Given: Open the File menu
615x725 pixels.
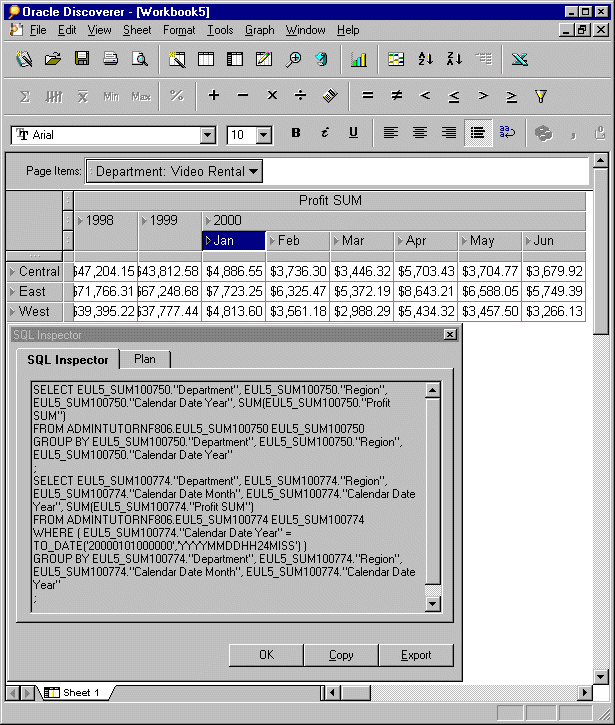Looking at the screenshot, I should click(38, 30).
